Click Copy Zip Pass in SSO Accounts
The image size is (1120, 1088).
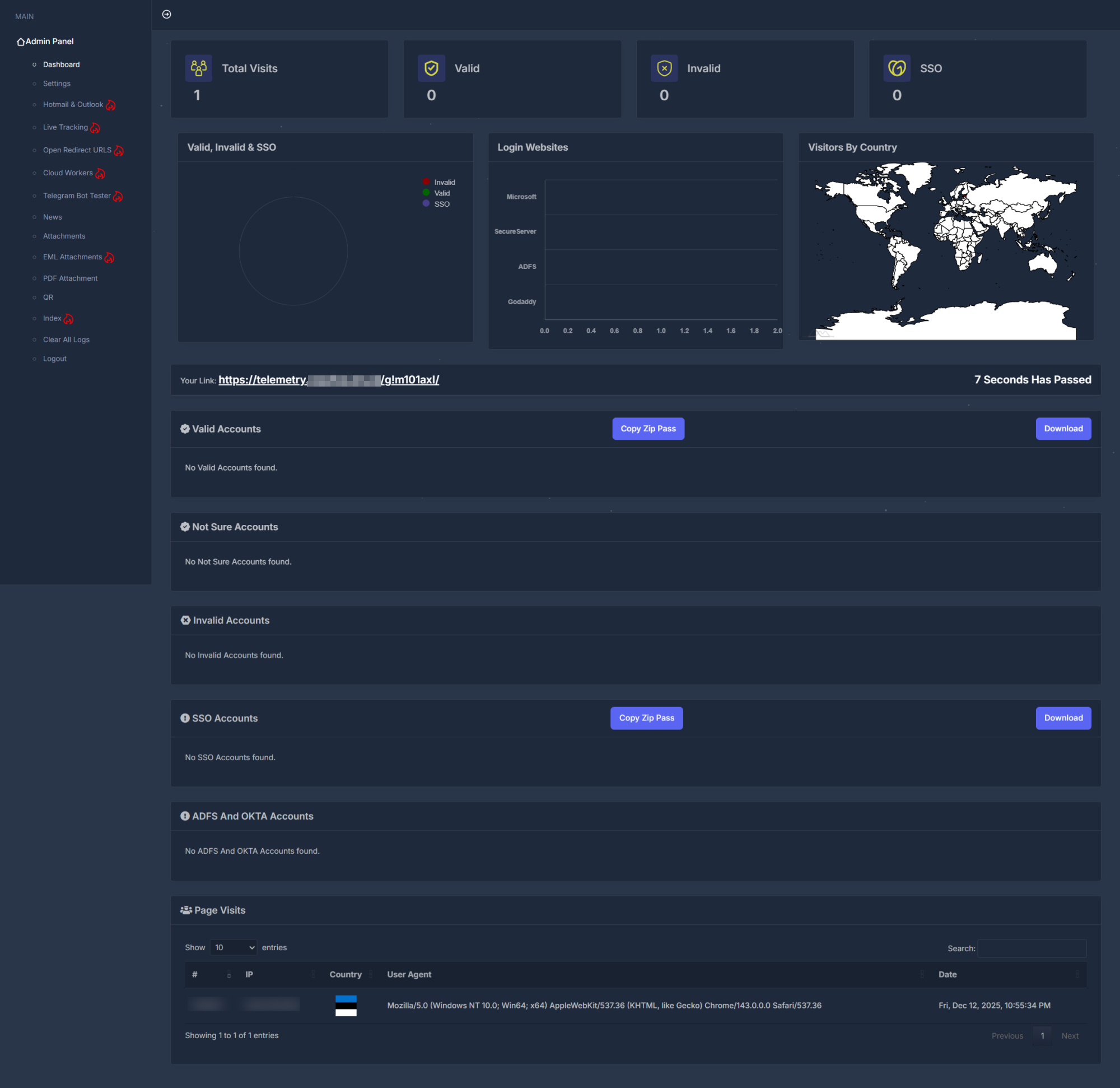tap(646, 718)
